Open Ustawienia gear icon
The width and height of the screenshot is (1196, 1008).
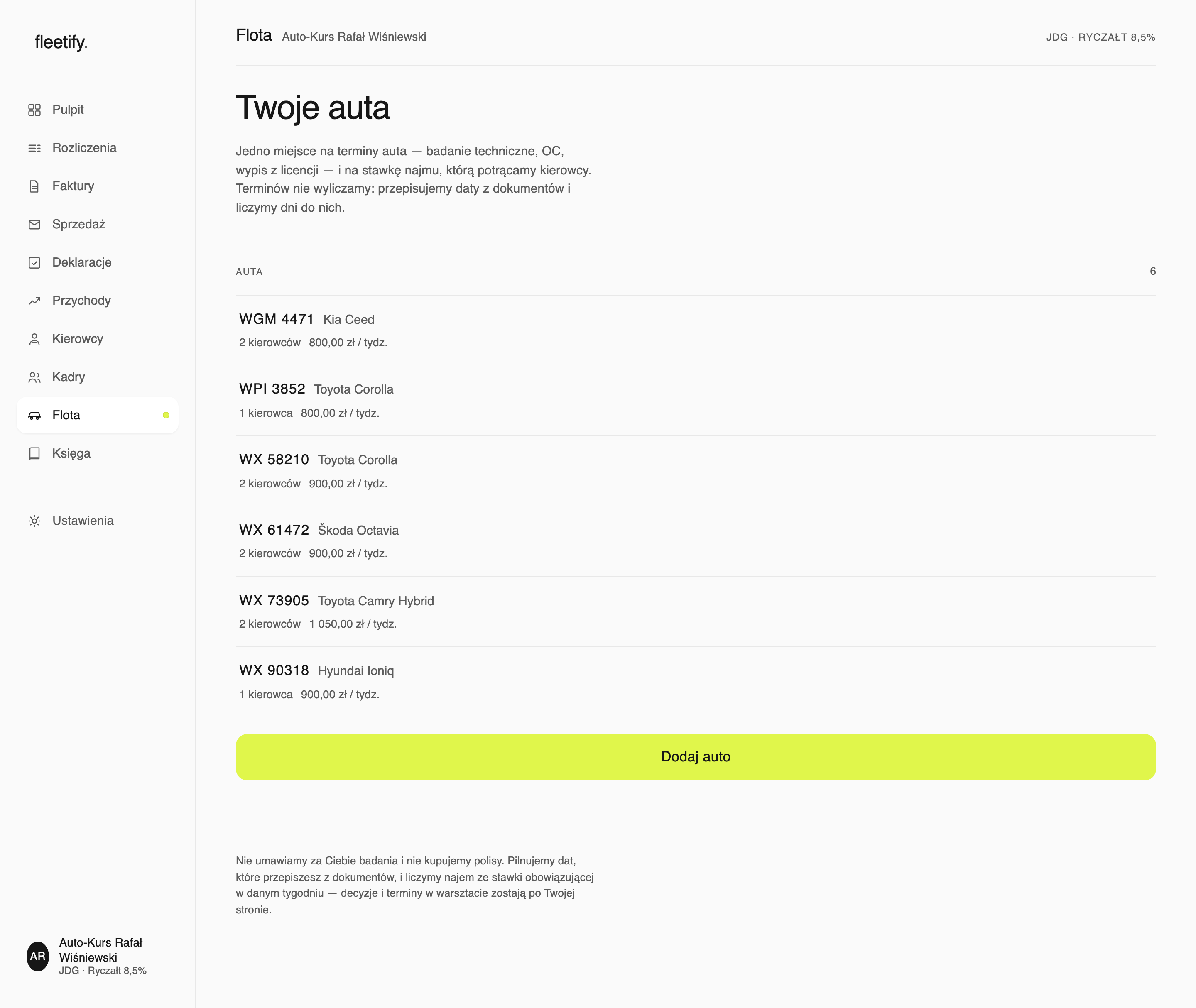pyautogui.click(x=34, y=521)
